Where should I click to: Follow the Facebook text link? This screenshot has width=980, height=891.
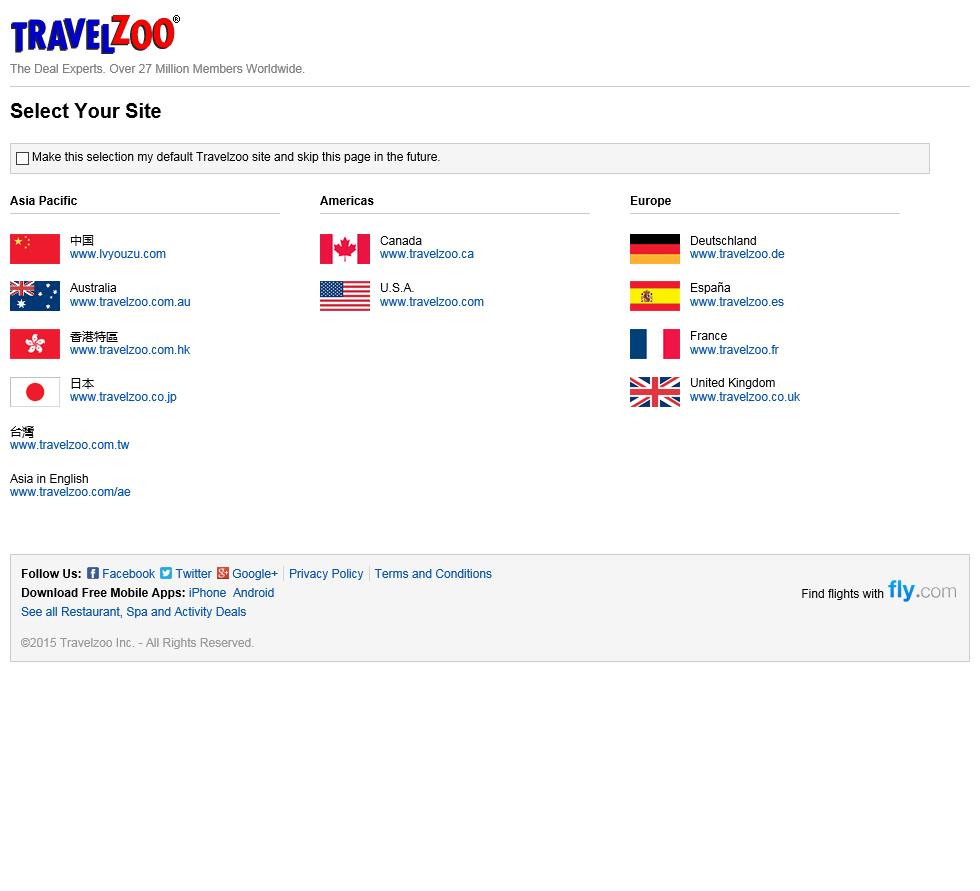(x=128, y=574)
